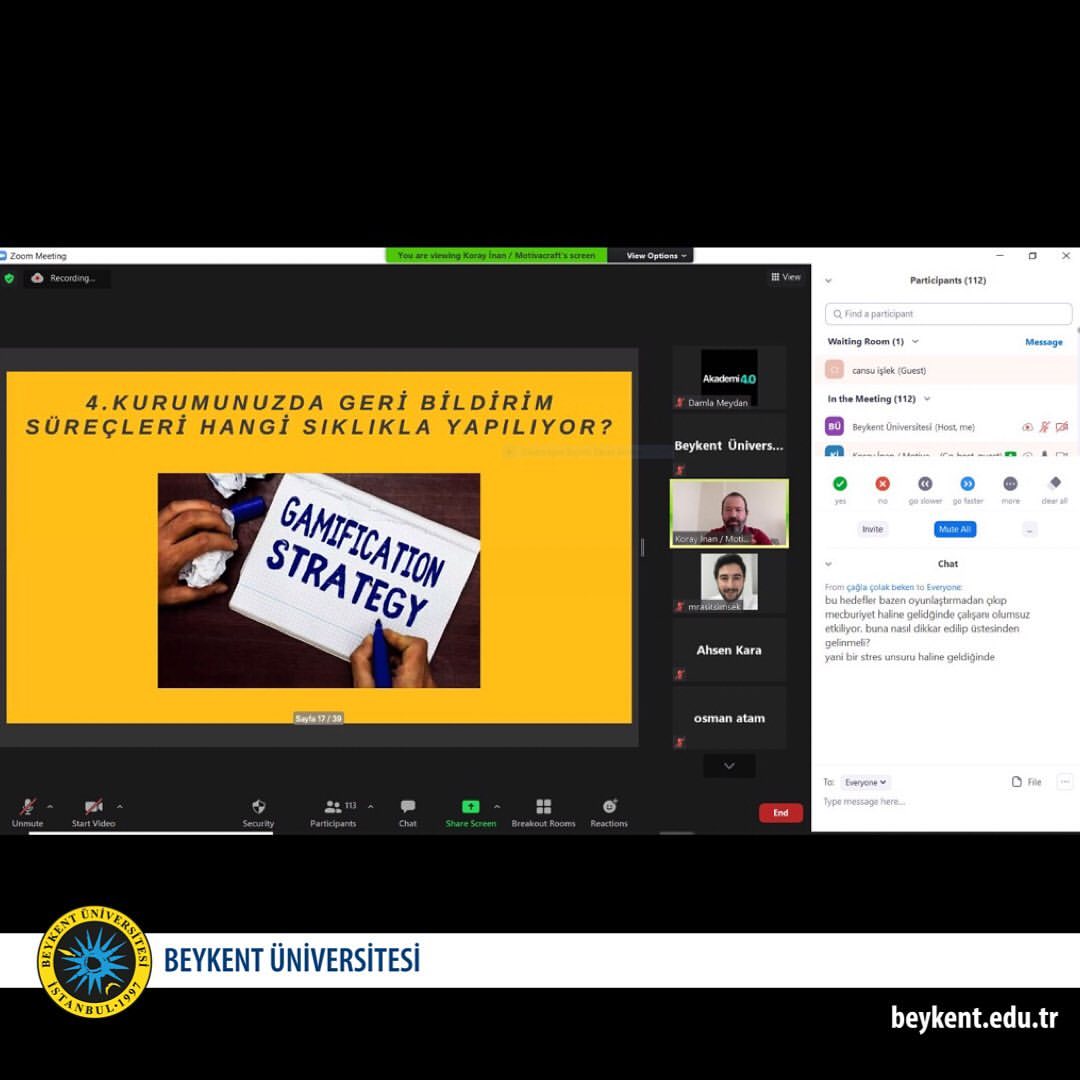1080x1080 pixels.
Task: Unmute the microphone in Zoom toolbar
Action: pos(28,812)
